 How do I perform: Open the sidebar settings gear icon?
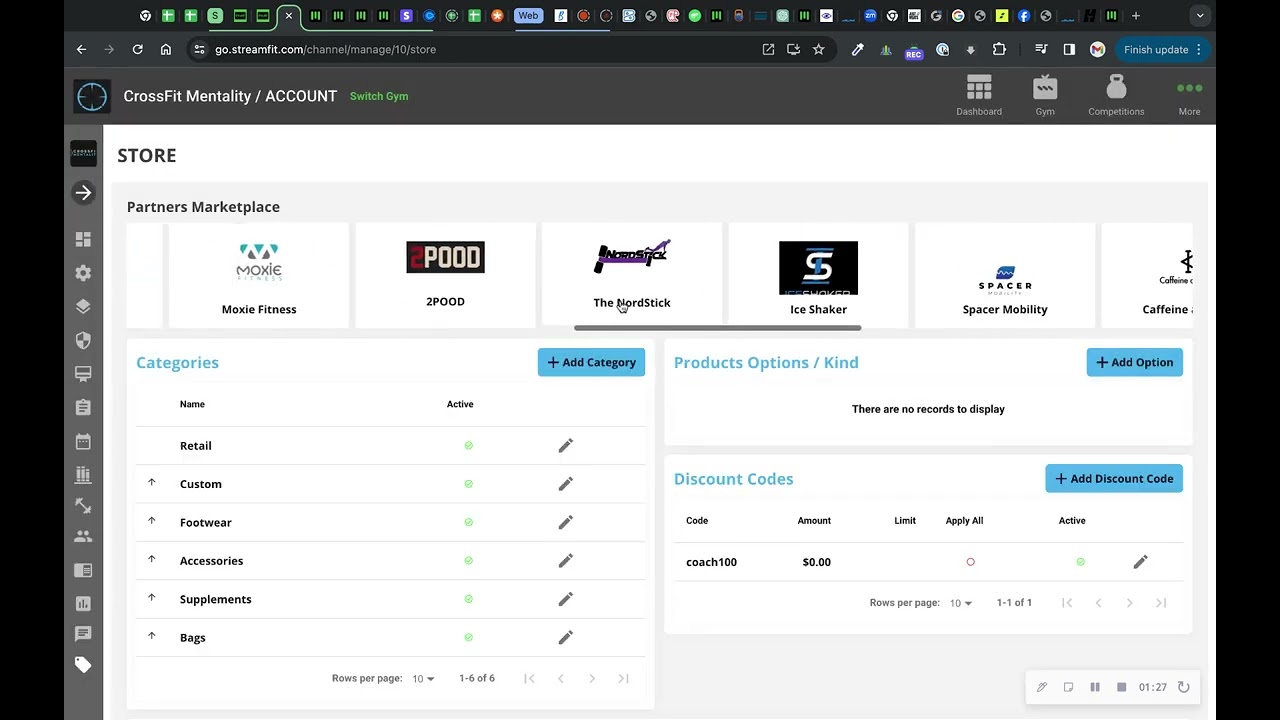(83, 273)
